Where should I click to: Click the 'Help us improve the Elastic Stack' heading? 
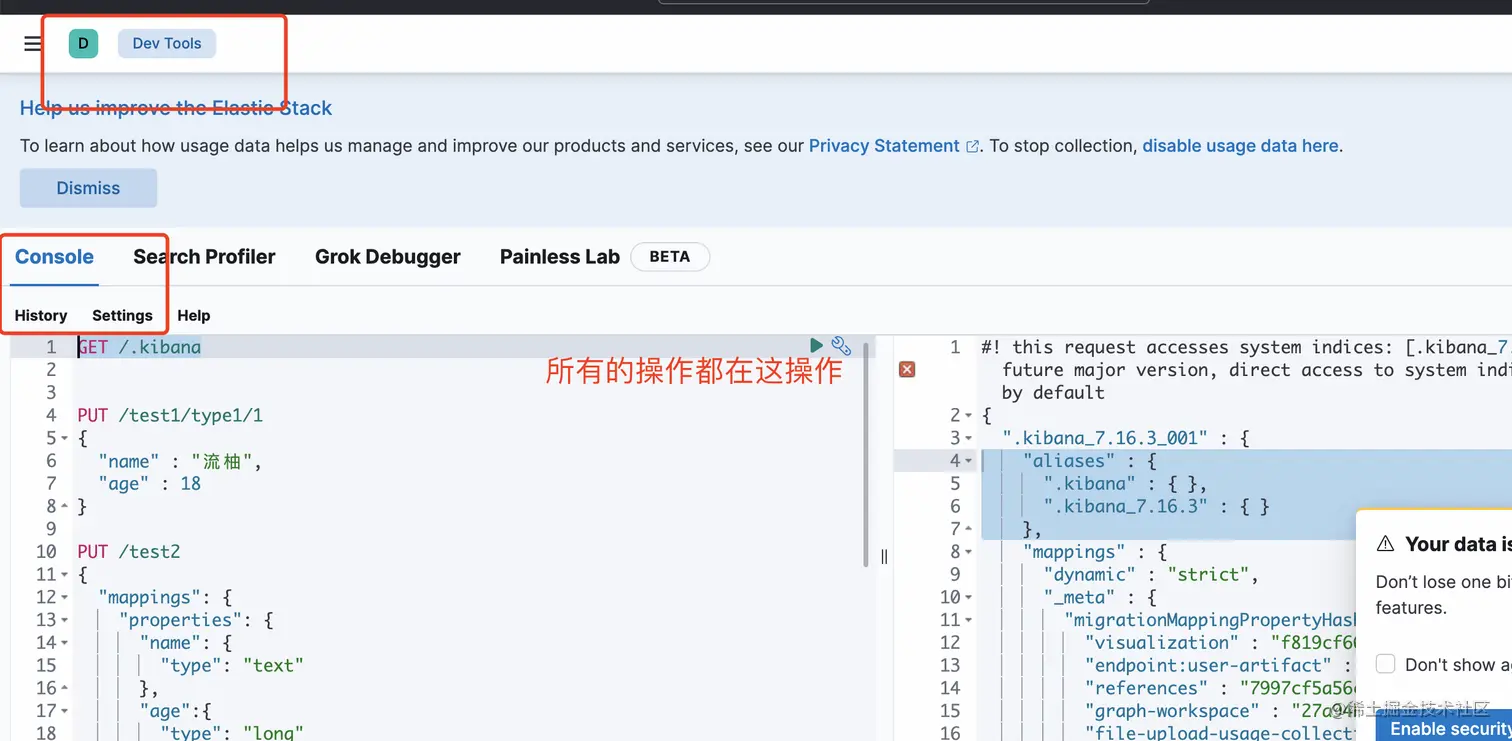(176, 108)
